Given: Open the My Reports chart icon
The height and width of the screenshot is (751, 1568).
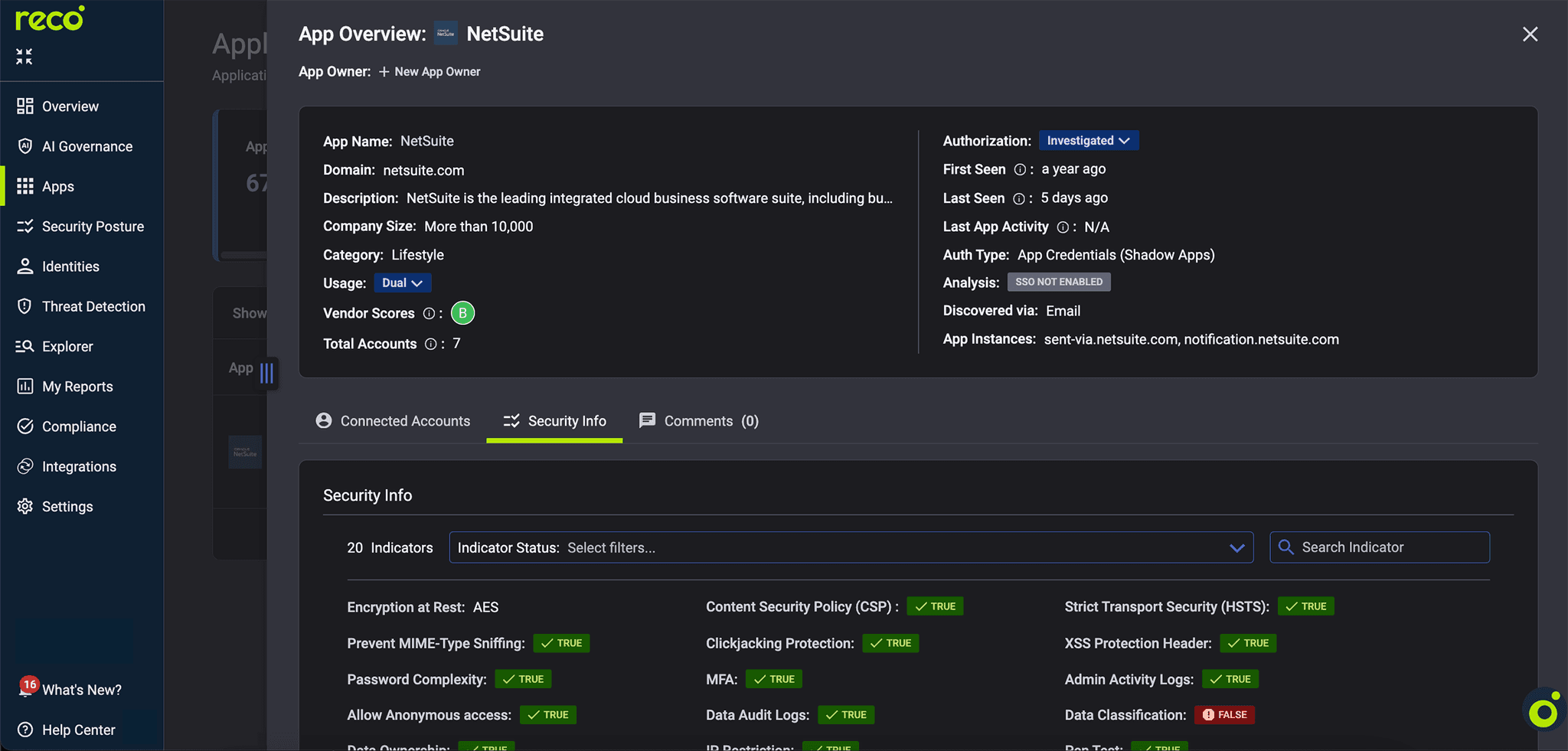Looking at the screenshot, I should click(x=25, y=387).
